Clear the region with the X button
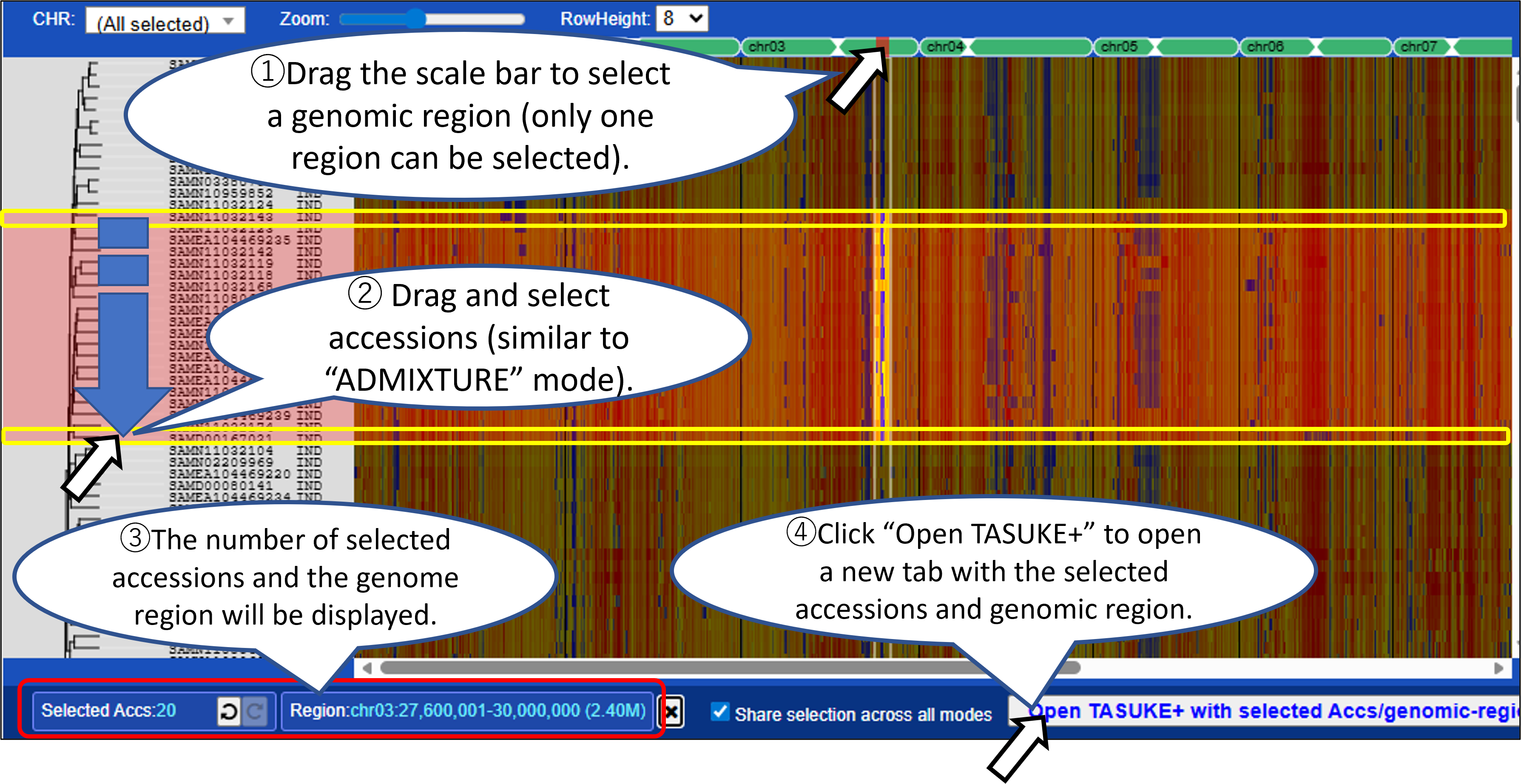Viewport: 1521px width, 784px height. tap(671, 712)
